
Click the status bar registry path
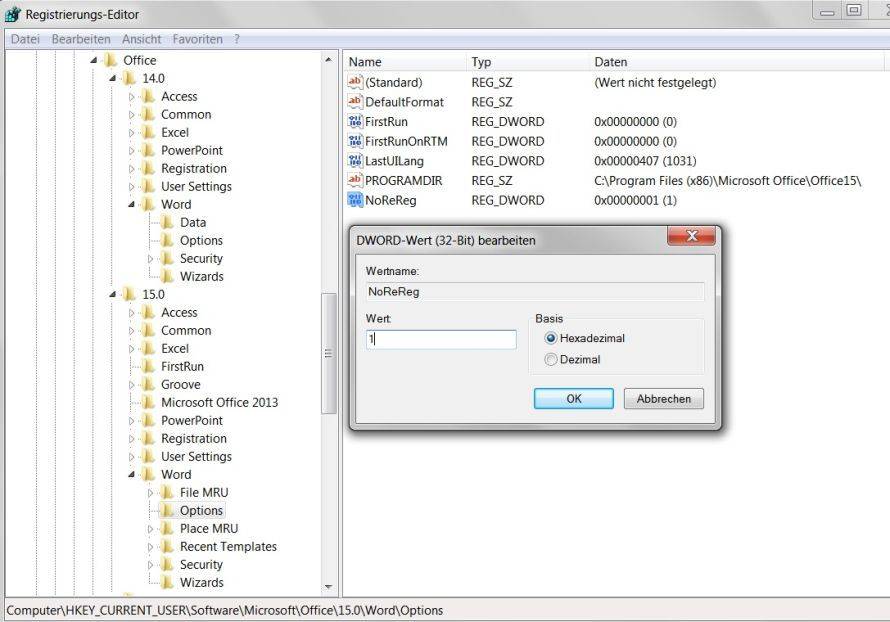tap(225, 611)
